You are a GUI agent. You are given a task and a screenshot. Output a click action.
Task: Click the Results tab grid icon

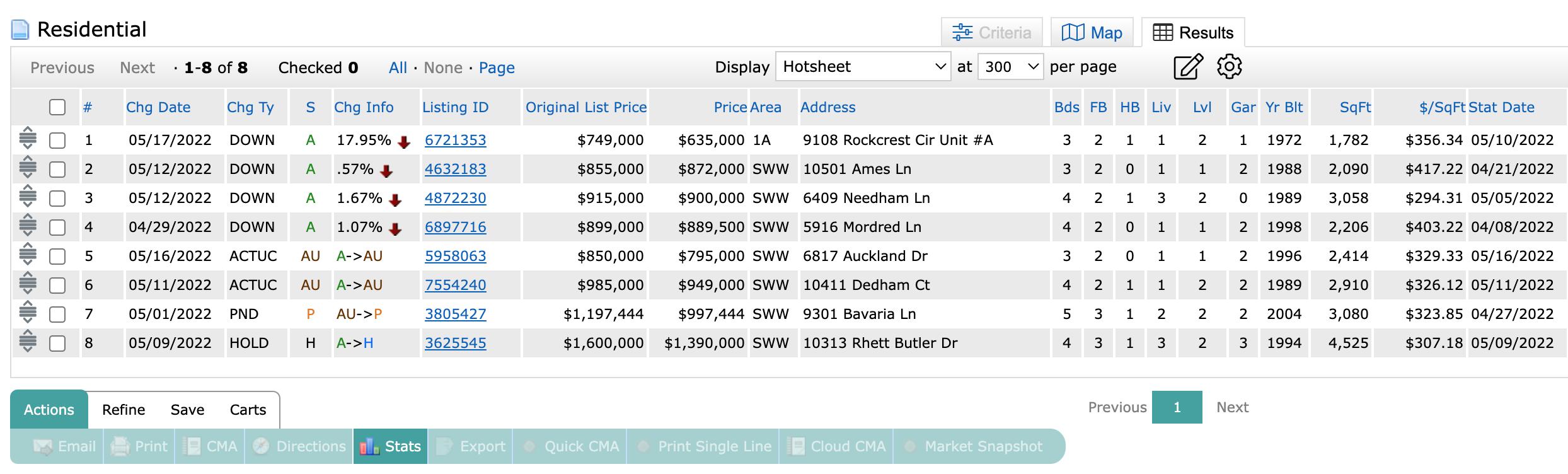(x=1163, y=33)
